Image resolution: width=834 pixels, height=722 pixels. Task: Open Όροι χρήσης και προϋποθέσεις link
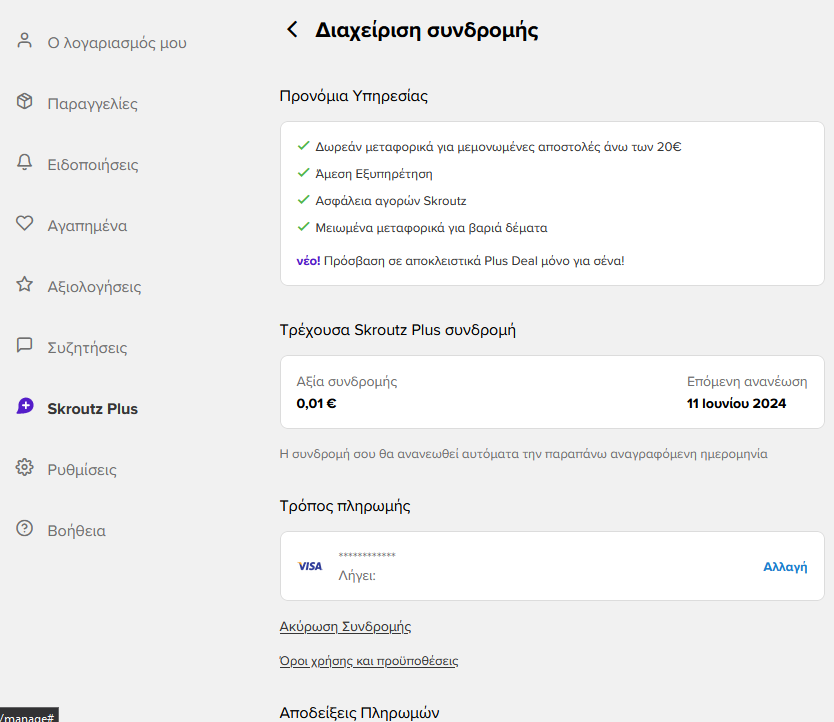[369, 661]
